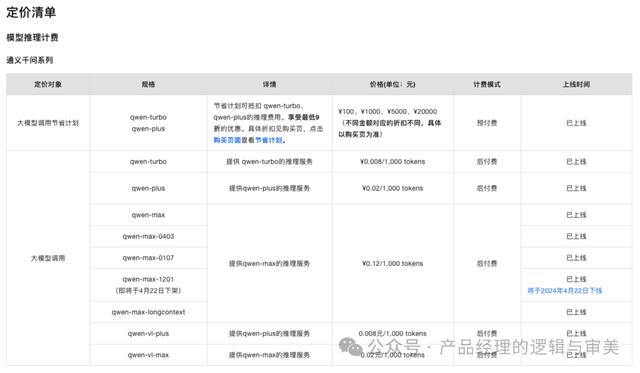Click 已上线 in the qwen-vl-plus row
This screenshot has width=640, height=373.
coord(576,333)
